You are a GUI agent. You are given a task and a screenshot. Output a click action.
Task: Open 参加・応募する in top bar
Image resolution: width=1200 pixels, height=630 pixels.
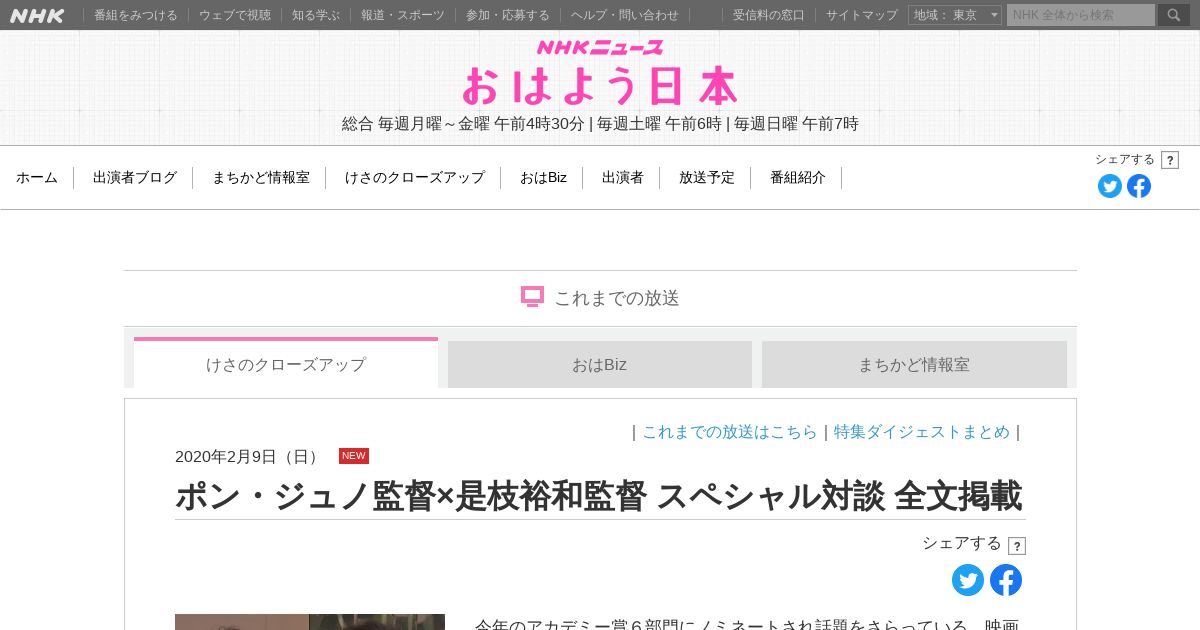pyautogui.click(x=508, y=15)
